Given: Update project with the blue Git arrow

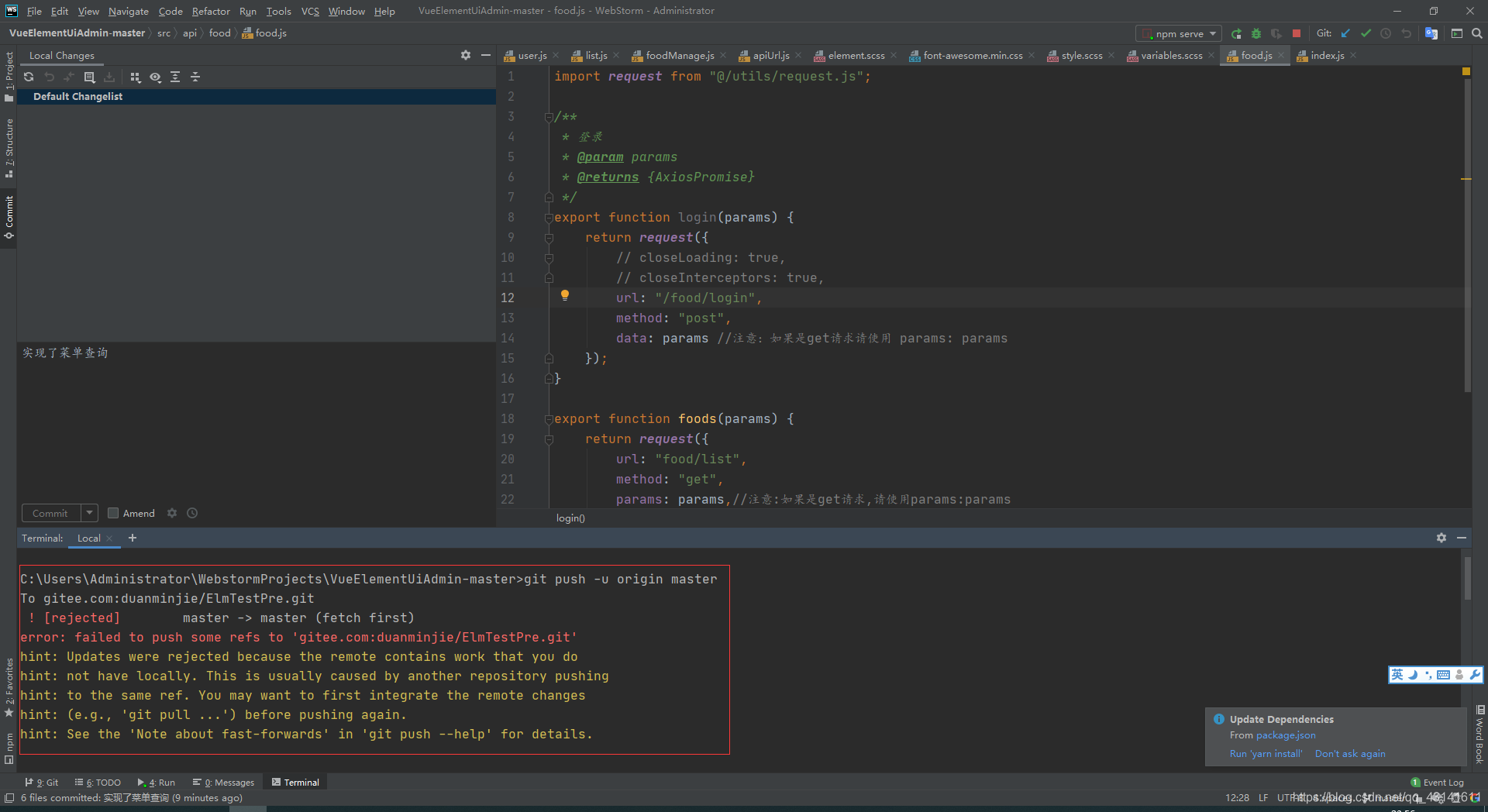Looking at the screenshot, I should tap(1345, 33).
